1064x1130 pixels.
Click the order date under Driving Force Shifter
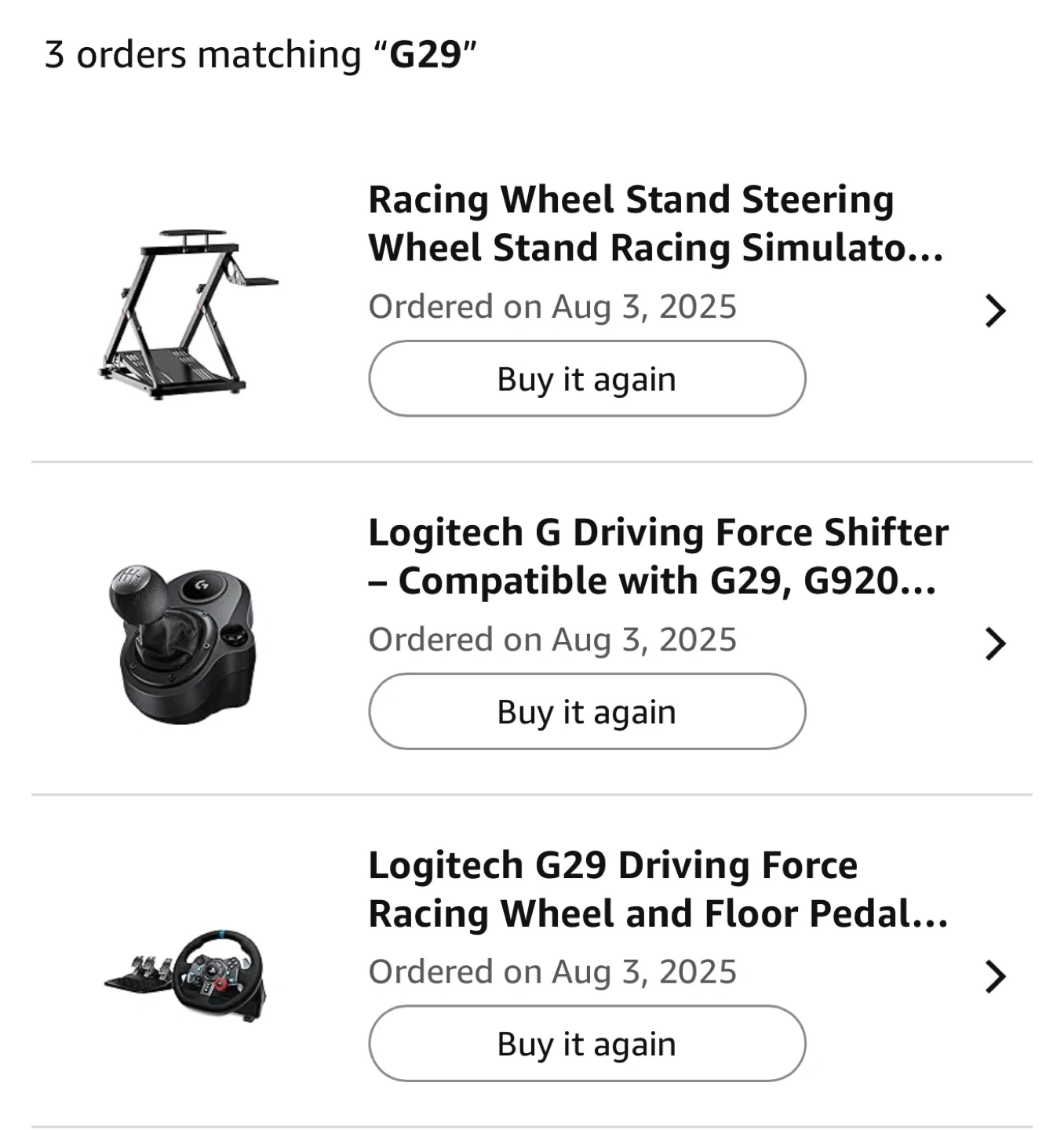click(552, 640)
